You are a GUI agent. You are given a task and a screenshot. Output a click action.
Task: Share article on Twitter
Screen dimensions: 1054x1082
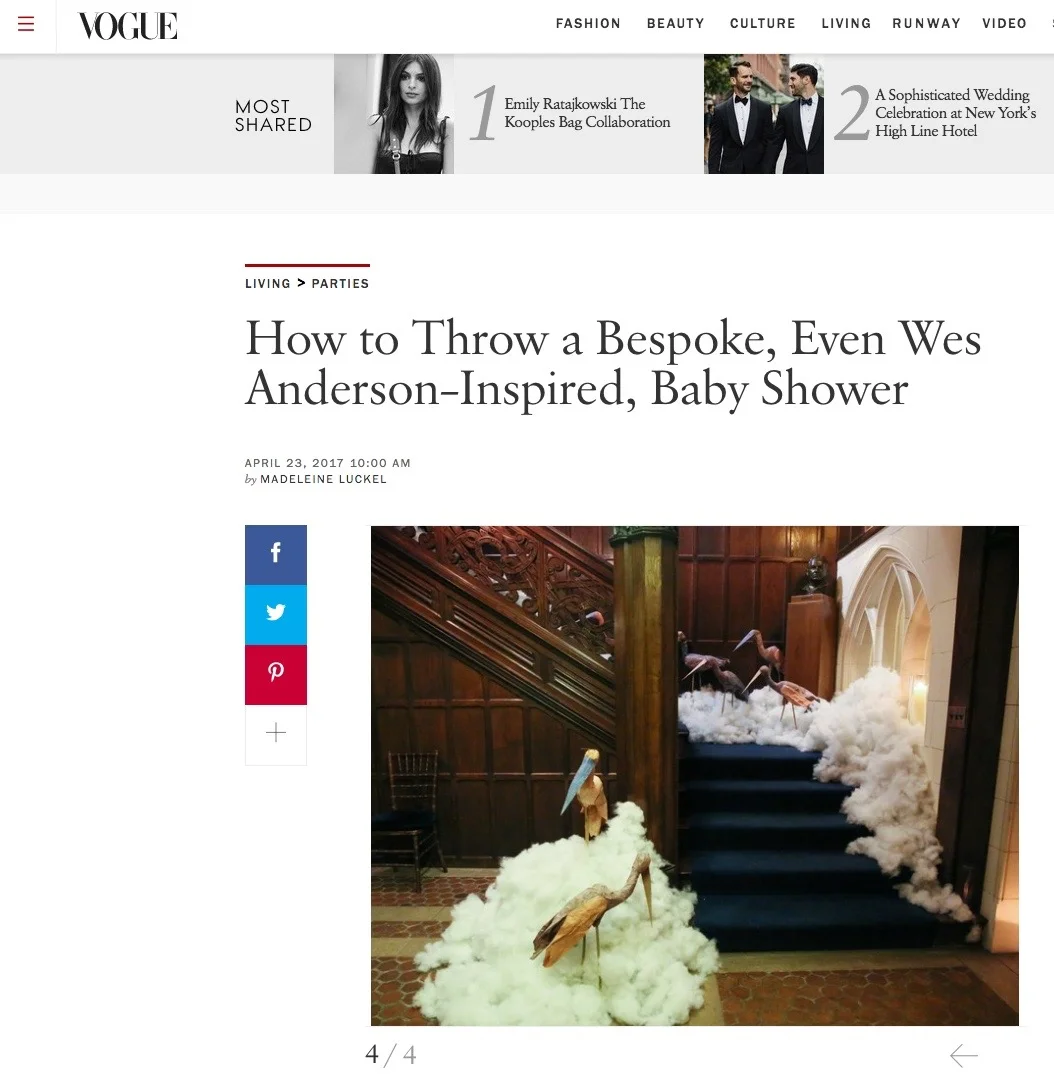275,615
